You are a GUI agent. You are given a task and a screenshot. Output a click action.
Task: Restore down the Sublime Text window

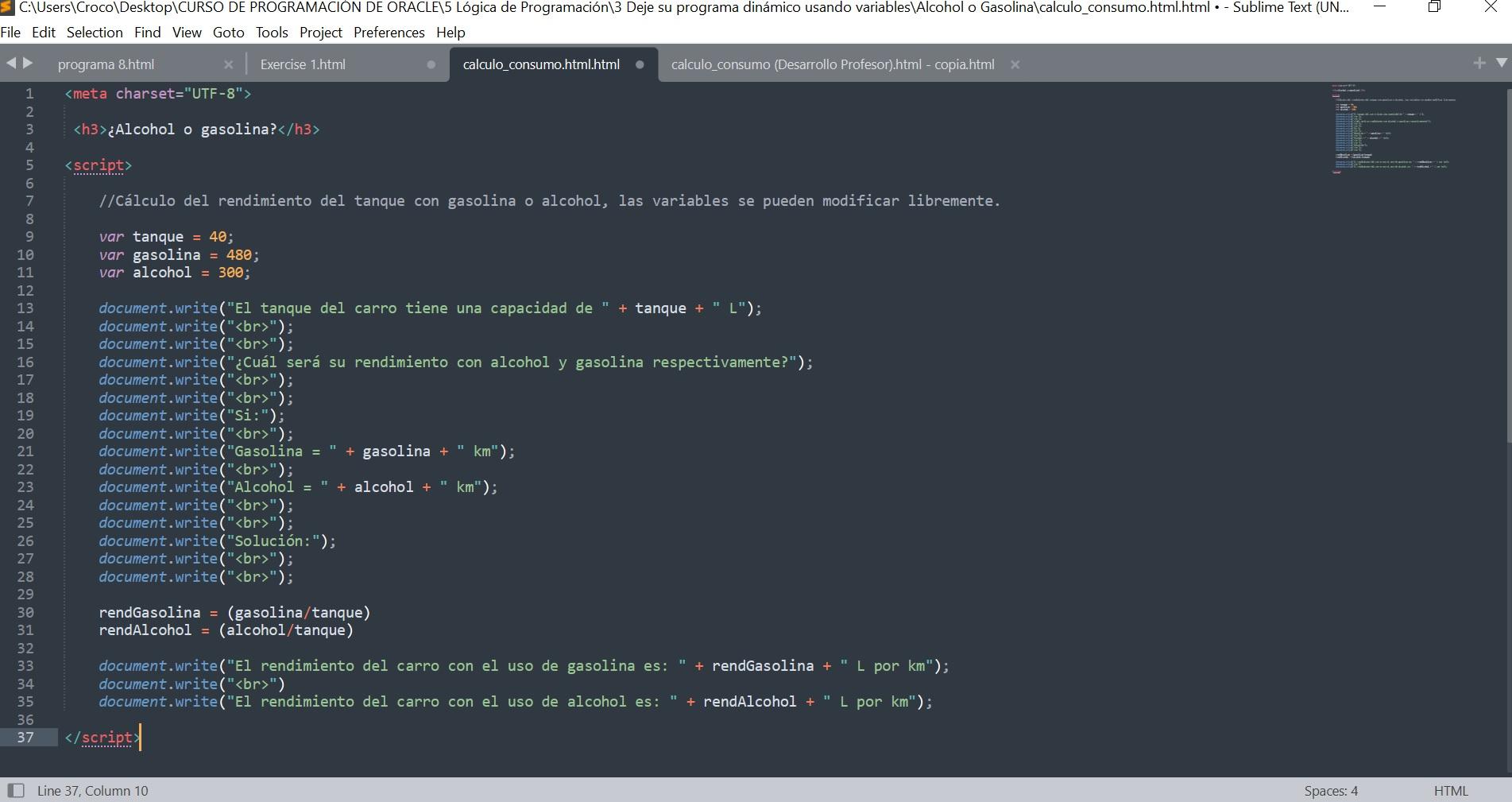pyautogui.click(x=1434, y=7)
